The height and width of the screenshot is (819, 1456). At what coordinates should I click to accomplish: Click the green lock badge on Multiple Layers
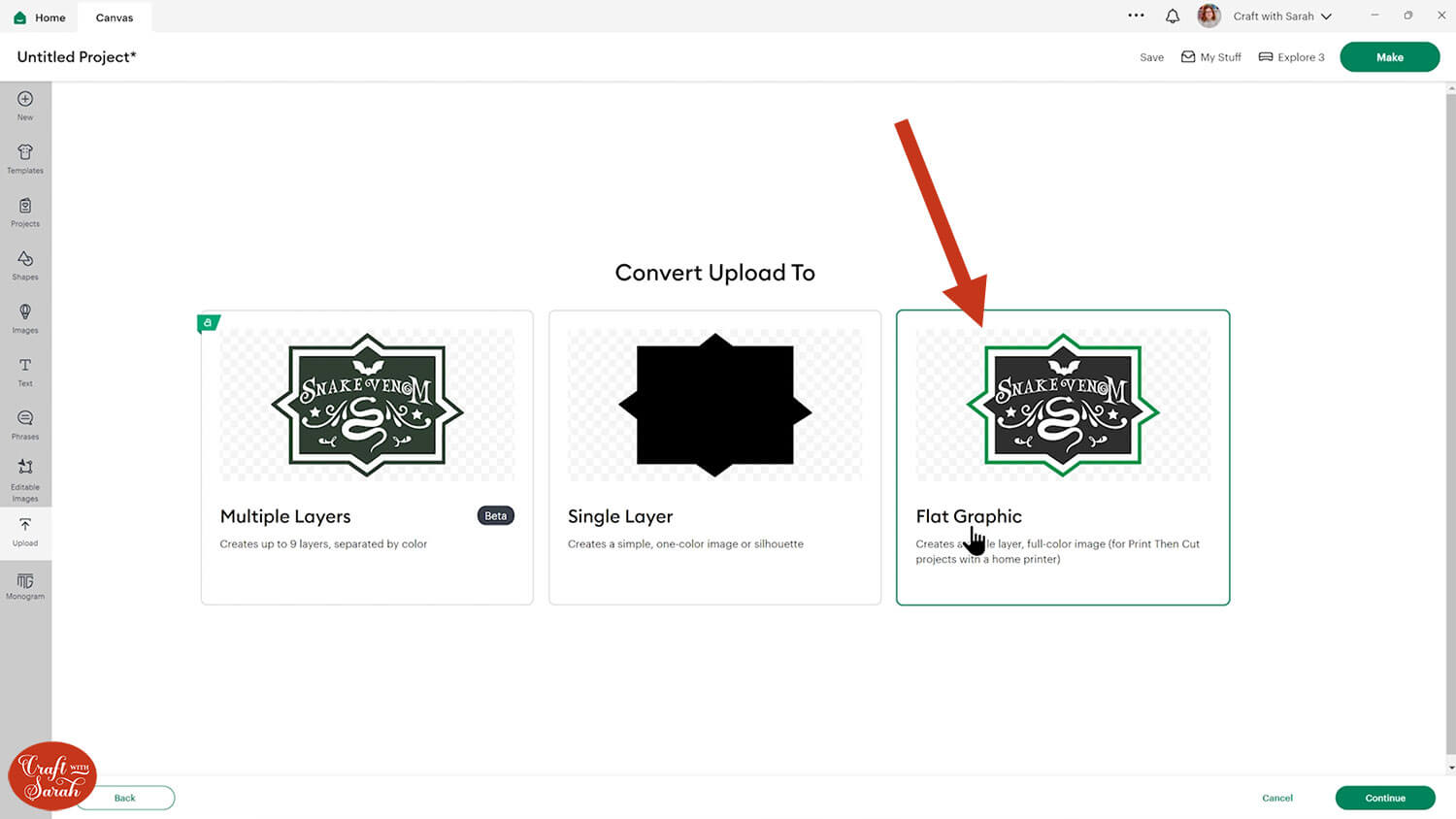(208, 323)
